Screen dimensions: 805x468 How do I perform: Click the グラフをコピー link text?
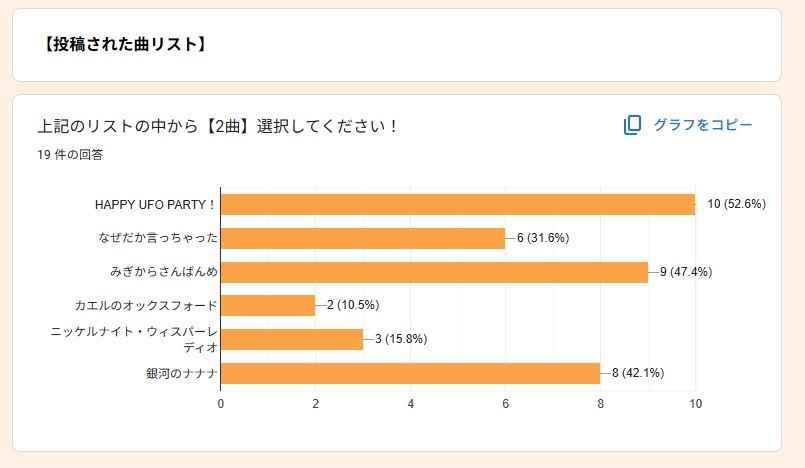(x=702, y=125)
